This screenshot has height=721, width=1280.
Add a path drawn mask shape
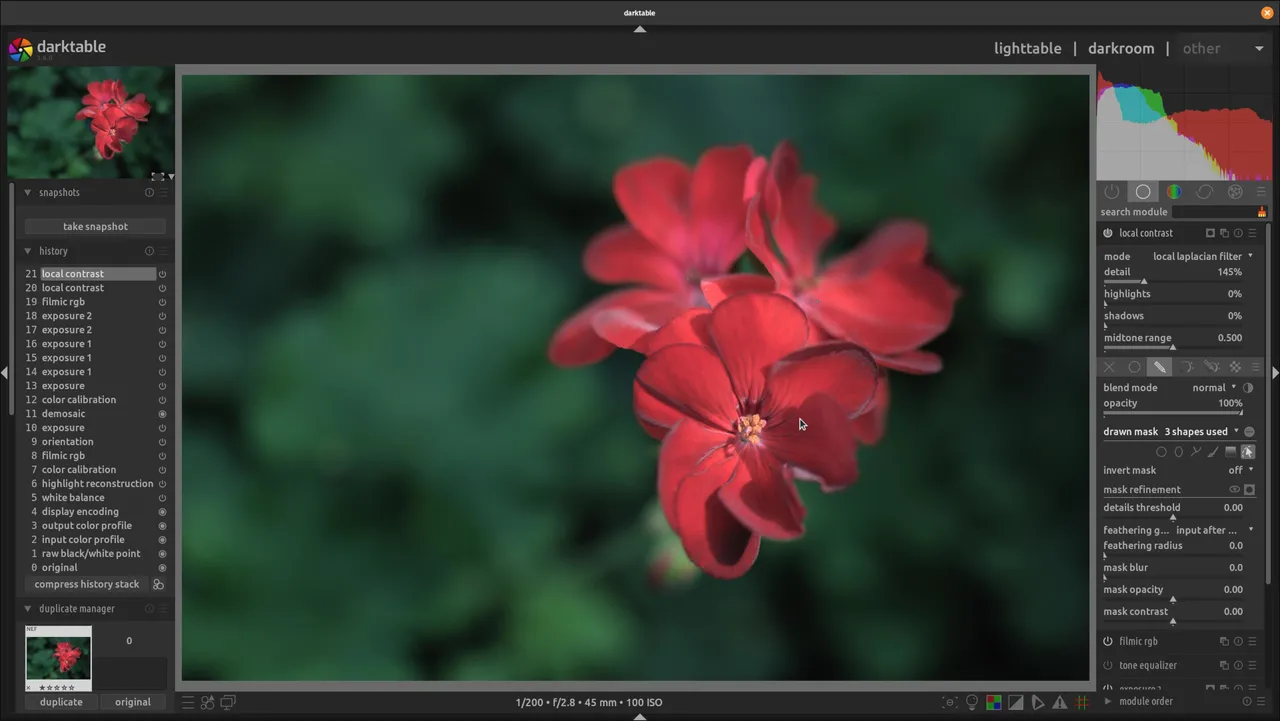(1195, 452)
